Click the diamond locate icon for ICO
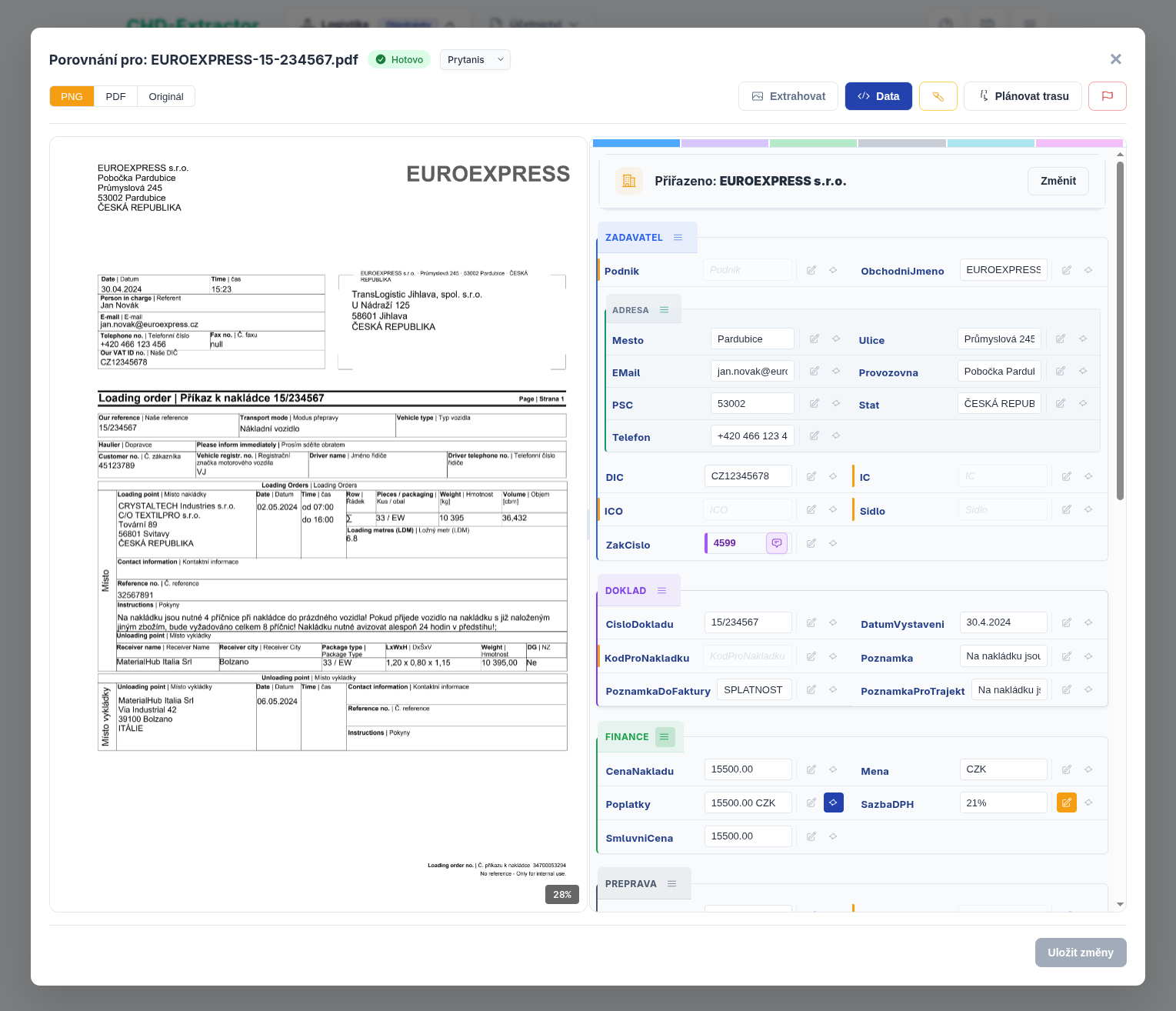This screenshot has height=1011, width=1176. pos(833,509)
